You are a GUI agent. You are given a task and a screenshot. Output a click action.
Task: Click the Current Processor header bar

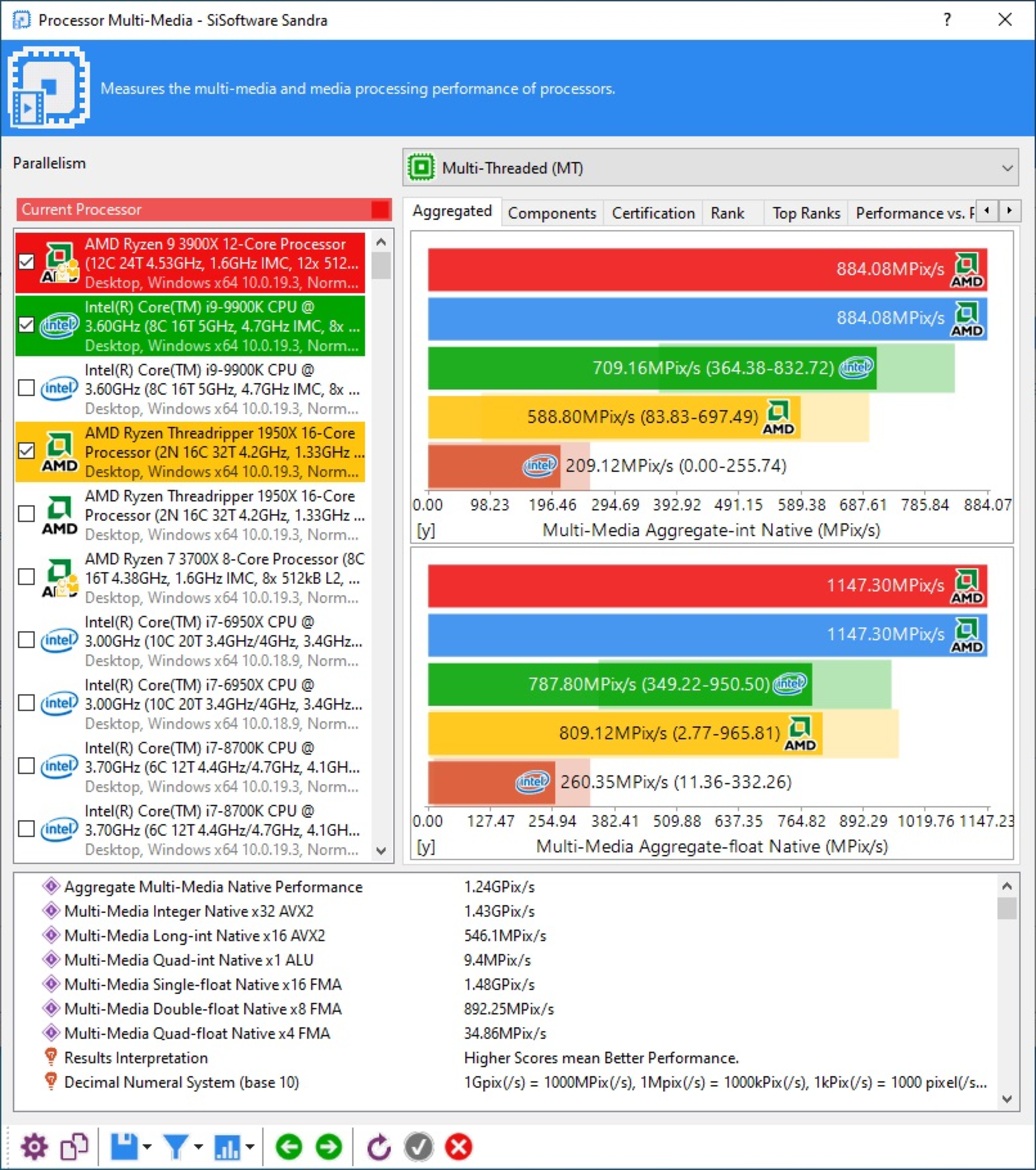coord(204,209)
